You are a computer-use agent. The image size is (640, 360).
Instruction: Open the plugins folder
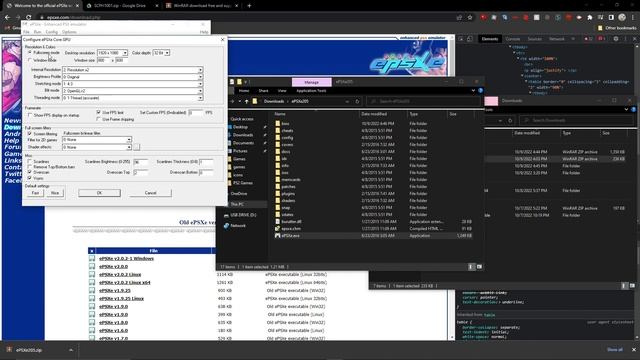pos(288,193)
